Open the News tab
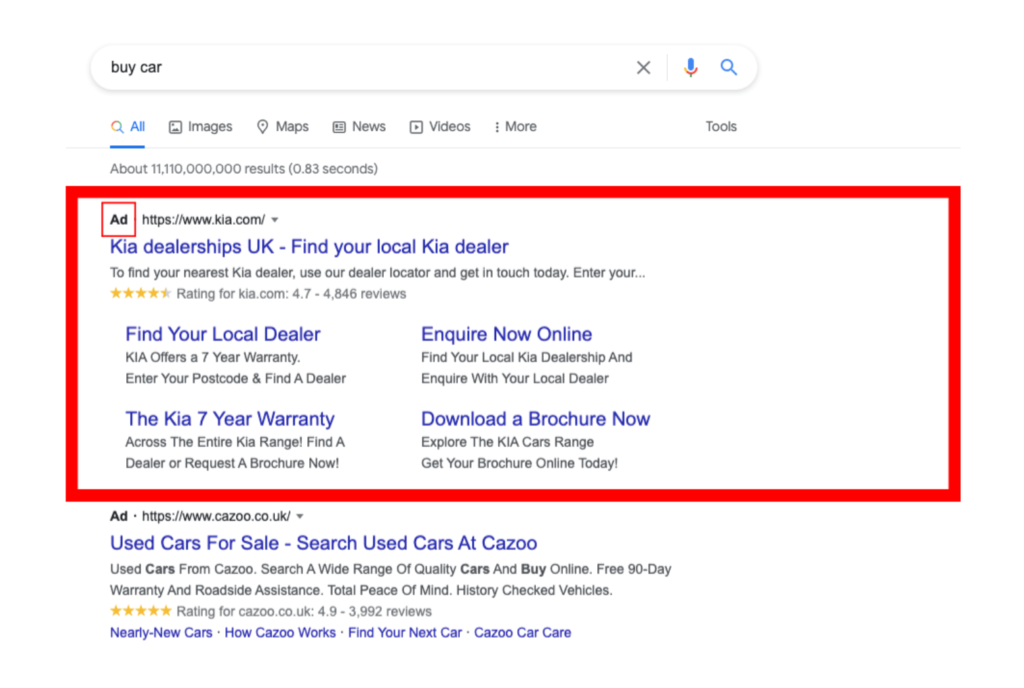This screenshot has height=688, width=1024. tap(359, 127)
